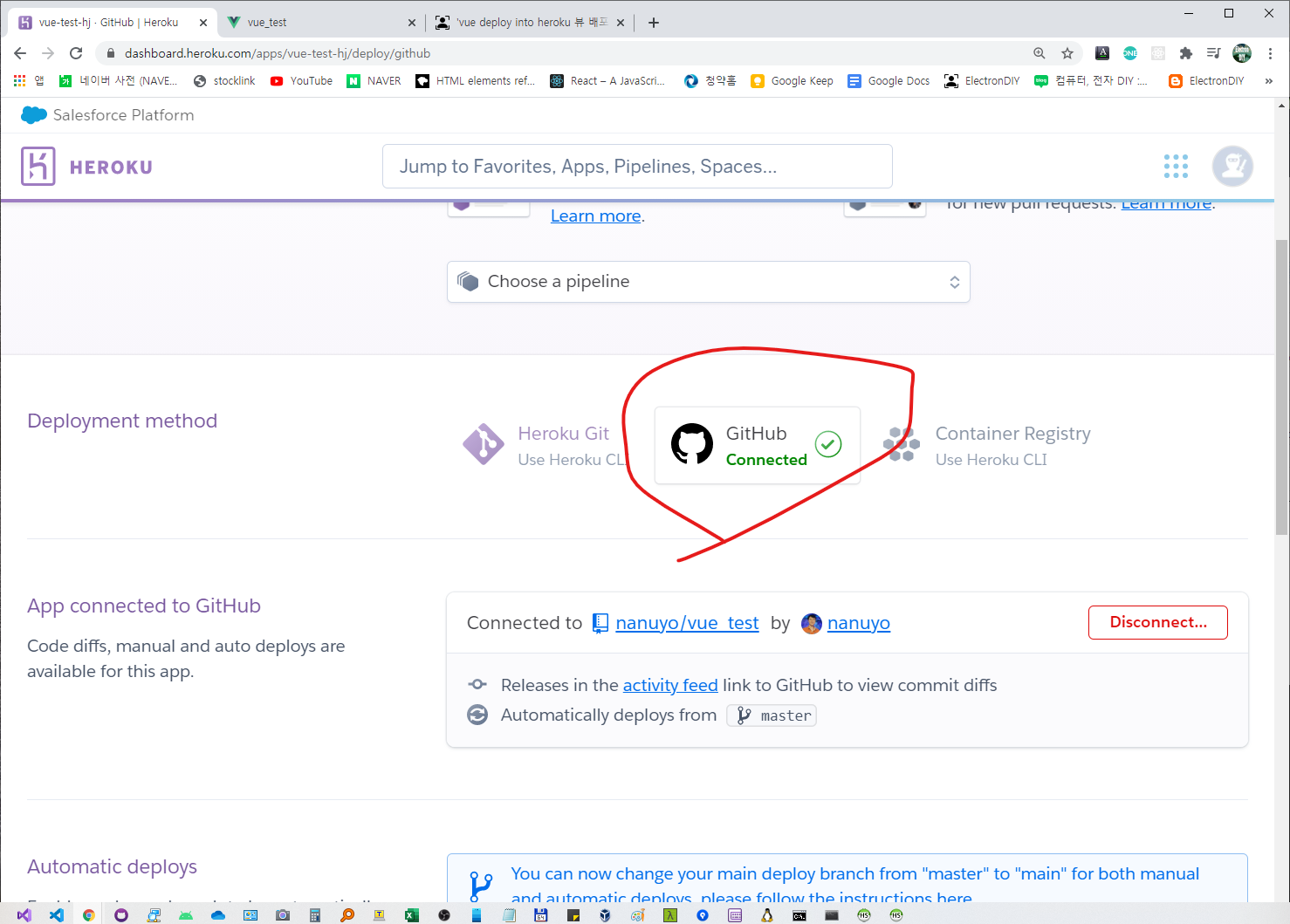The height and width of the screenshot is (924, 1290).
Task: Click the Heroku logo
Action: pos(87,167)
